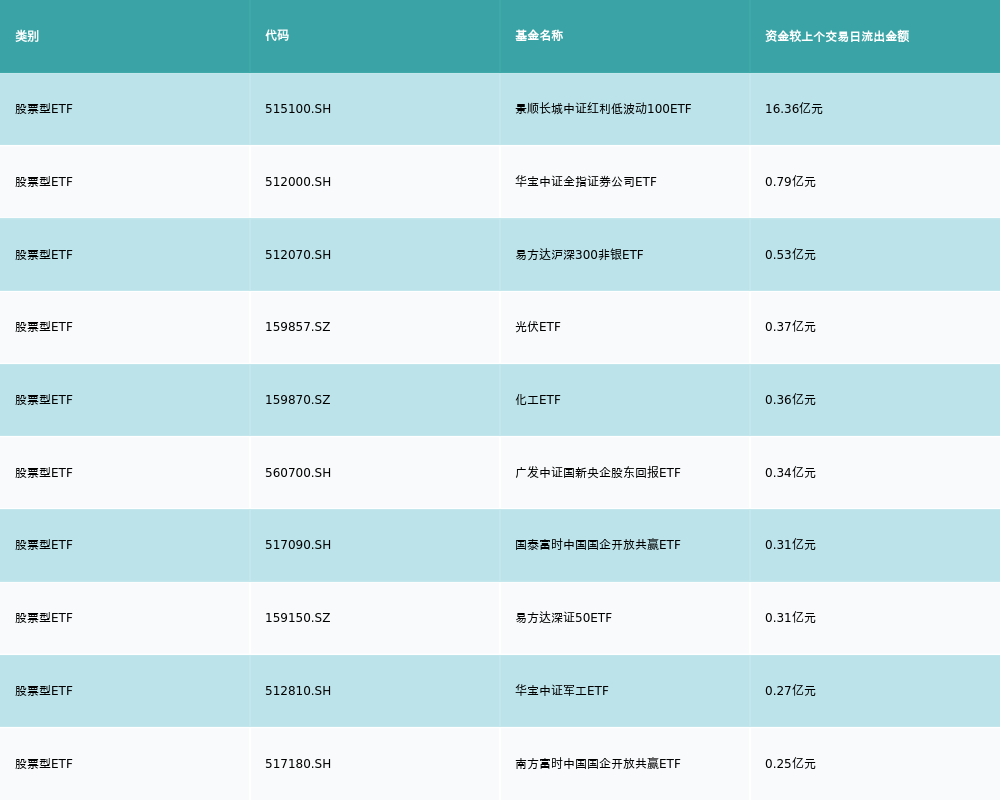The width and height of the screenshot is (1000, 800).
Task: Click fund name 光伏ETF
Action: click(x=538, y=327)
